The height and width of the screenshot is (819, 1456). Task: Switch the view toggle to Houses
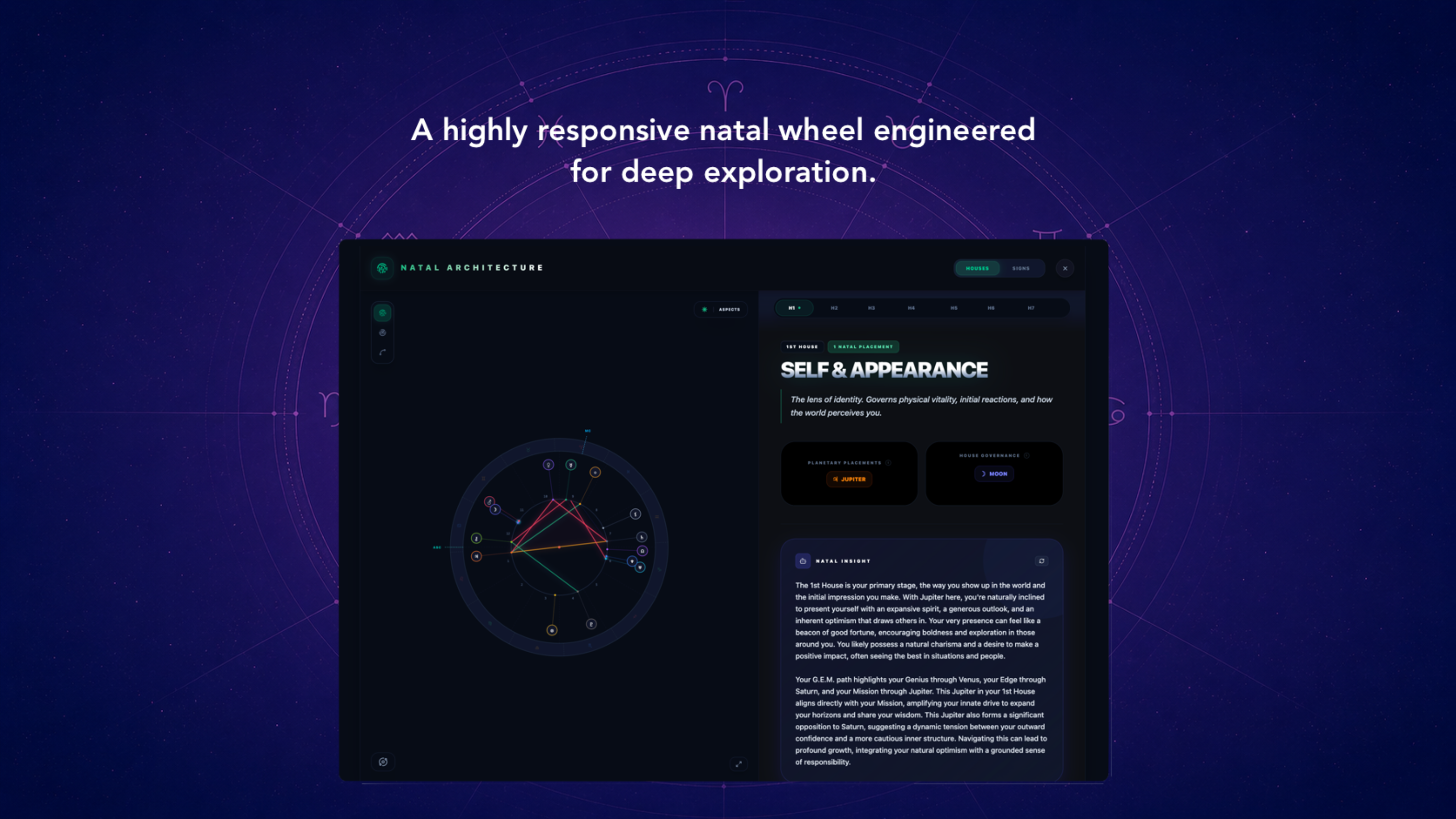click(x=977, y=268)
